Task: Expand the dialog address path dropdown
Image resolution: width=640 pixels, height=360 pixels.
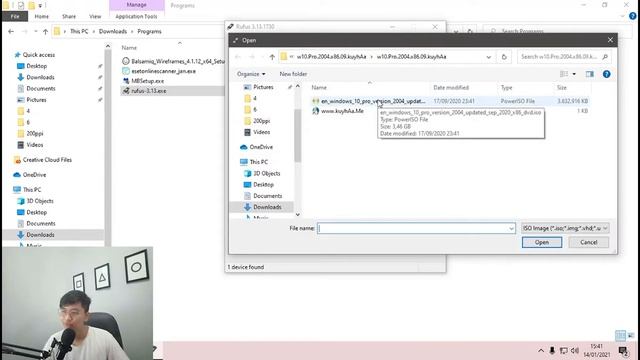Action: pos(489,57)
